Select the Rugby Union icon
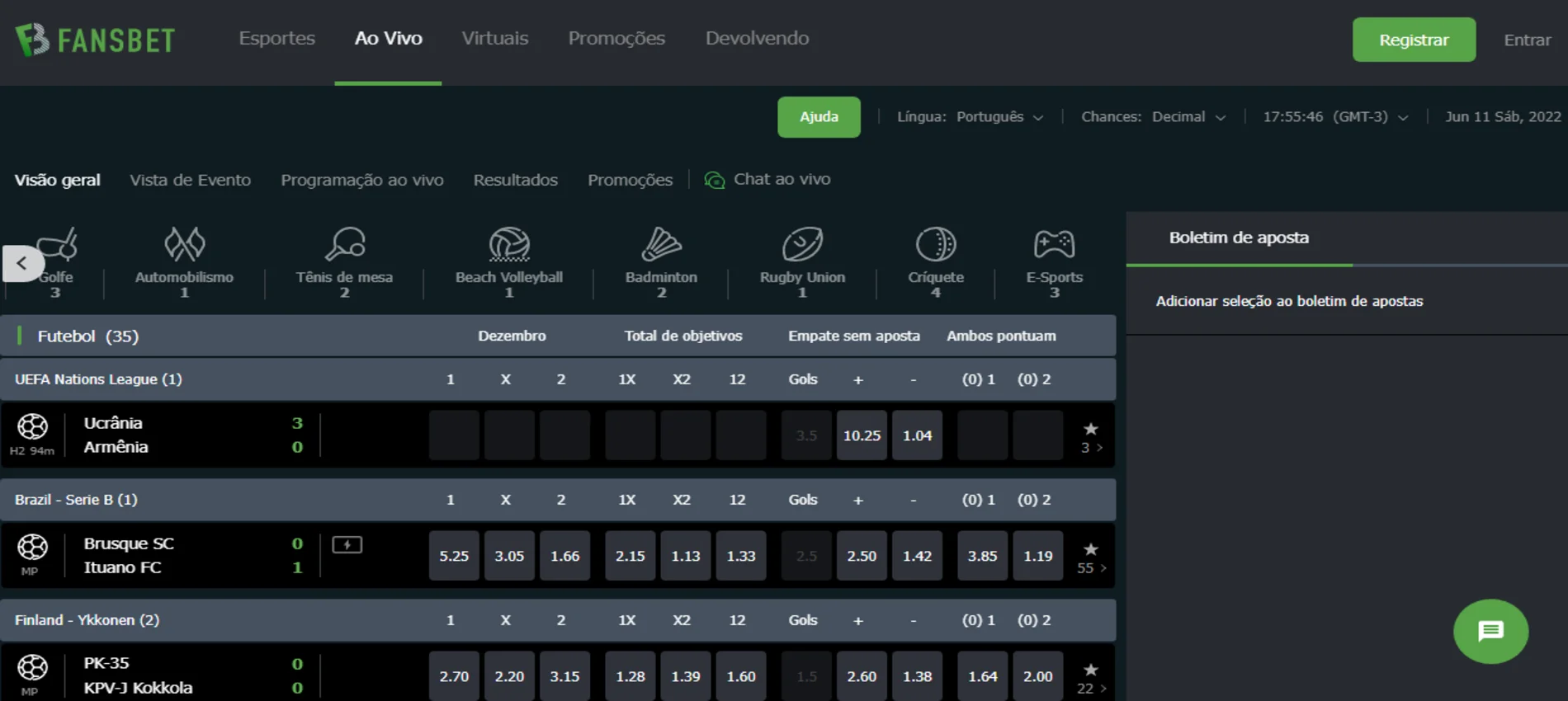Image resolution: width=1568 pixels, height=701 pixels. point(802,244)
